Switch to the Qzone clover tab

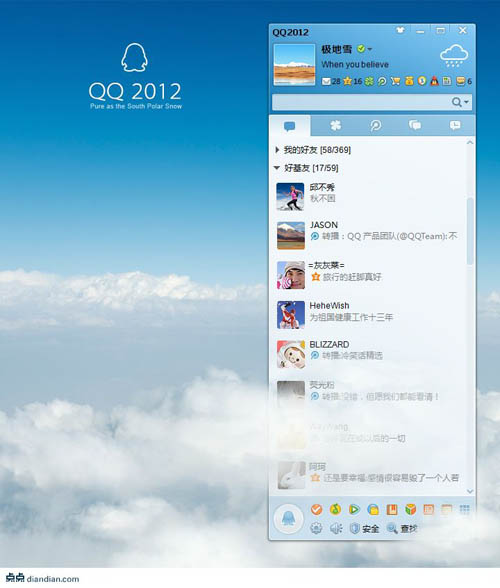coord(335,126)
